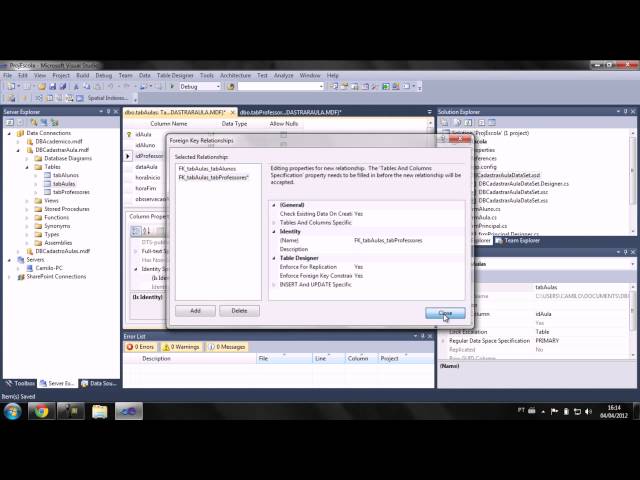The width and height of the screenshot is (640, 480).
Task: Select tabAlunos table
Action: click(x=65, y=175)
